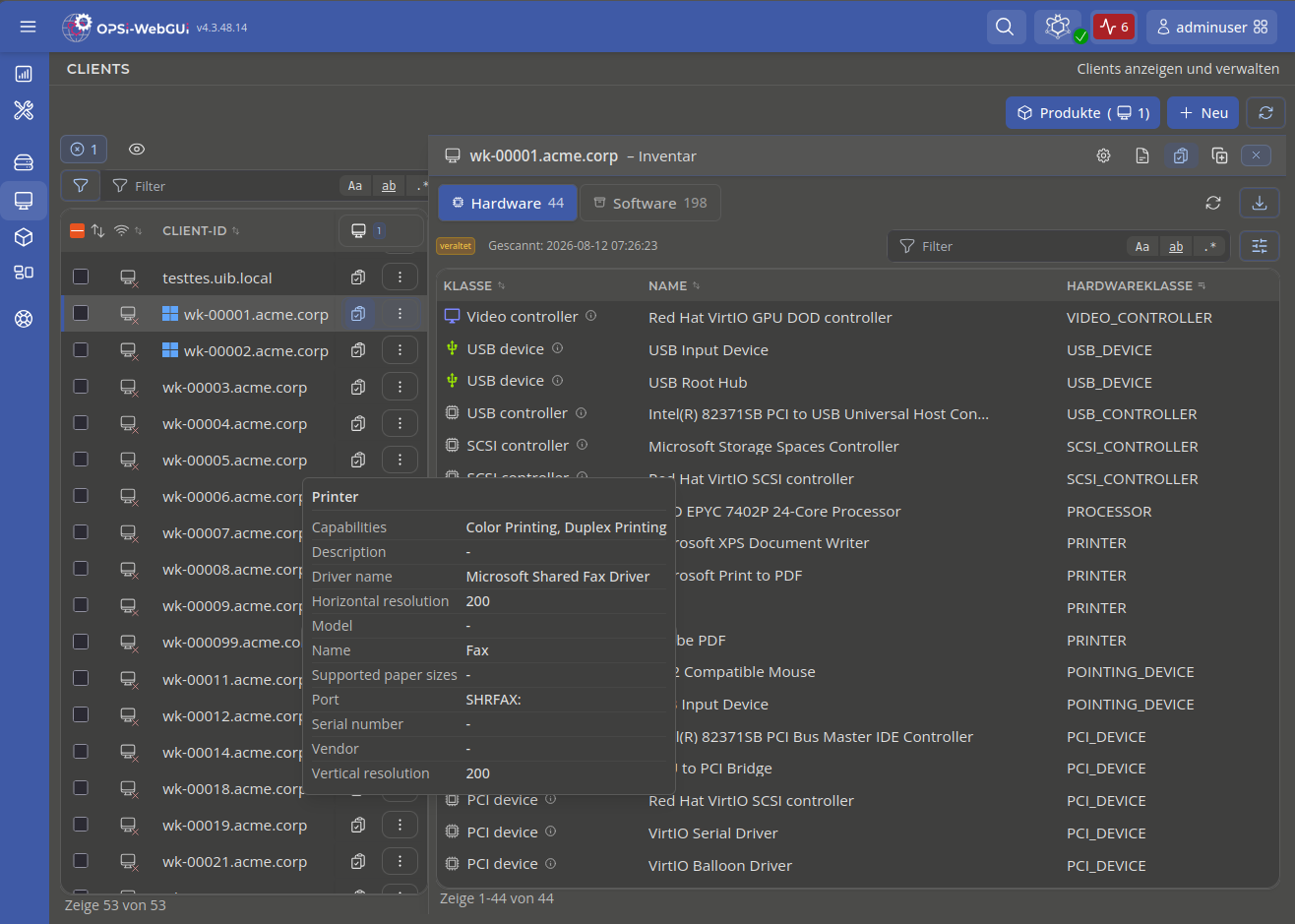Toggle the eye visibility icon above client filter
The width and height of the screenshot is (1295, 924).
[137, 150]
